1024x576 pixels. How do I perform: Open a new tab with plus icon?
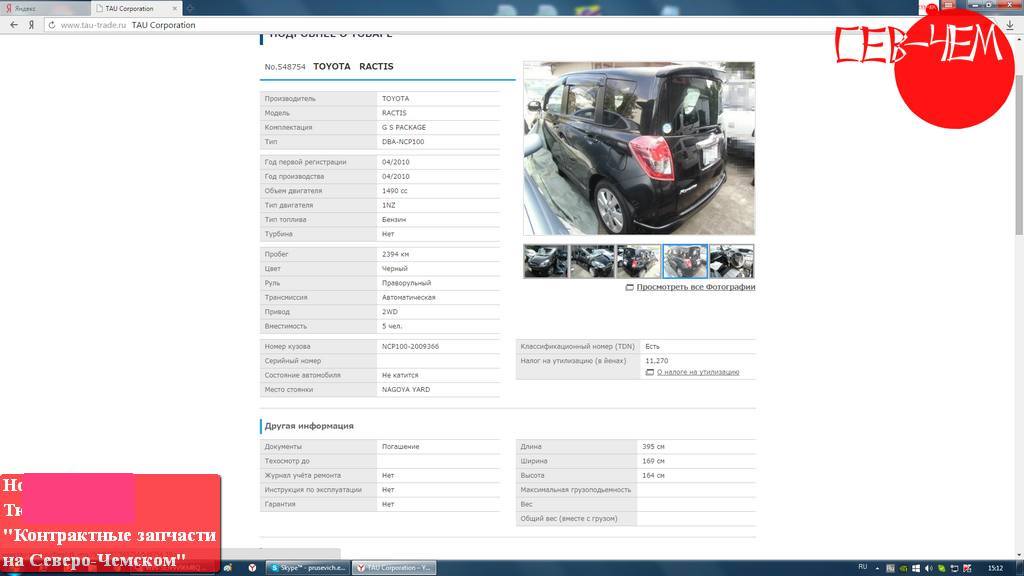coord(190,8)
